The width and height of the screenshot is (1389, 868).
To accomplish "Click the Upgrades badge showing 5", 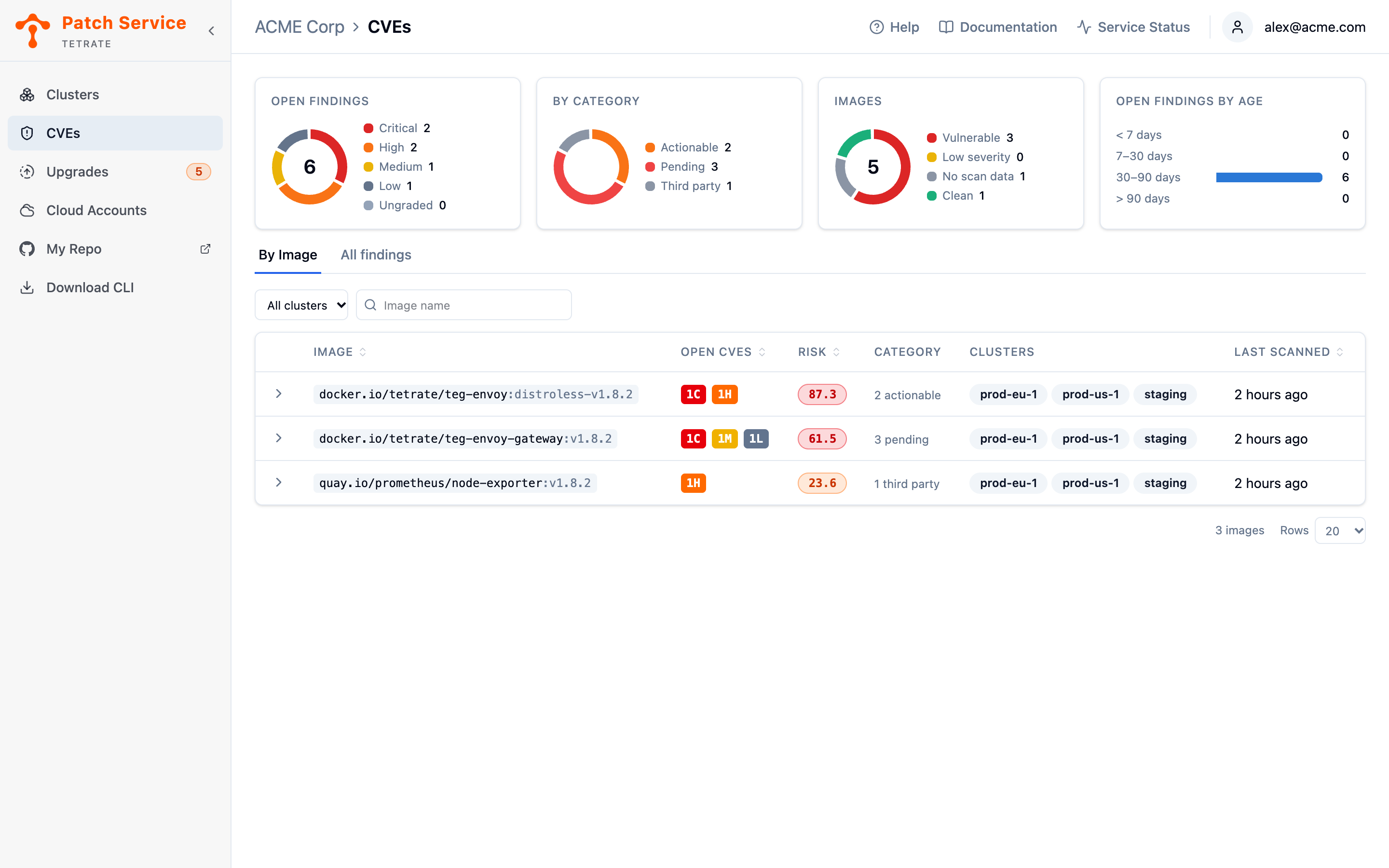I will [x=199, y=172].
